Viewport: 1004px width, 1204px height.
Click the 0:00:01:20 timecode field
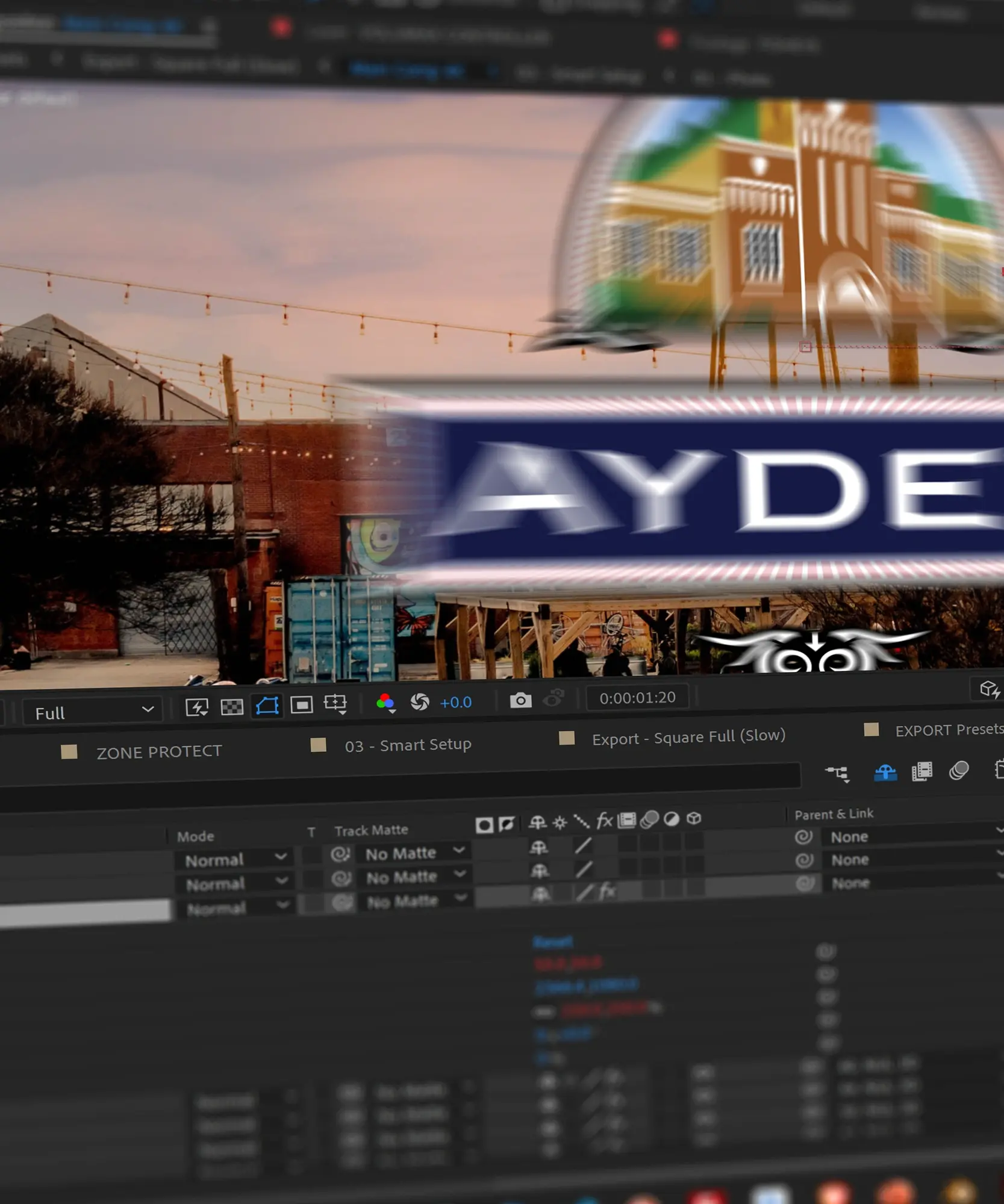(638, 698)
